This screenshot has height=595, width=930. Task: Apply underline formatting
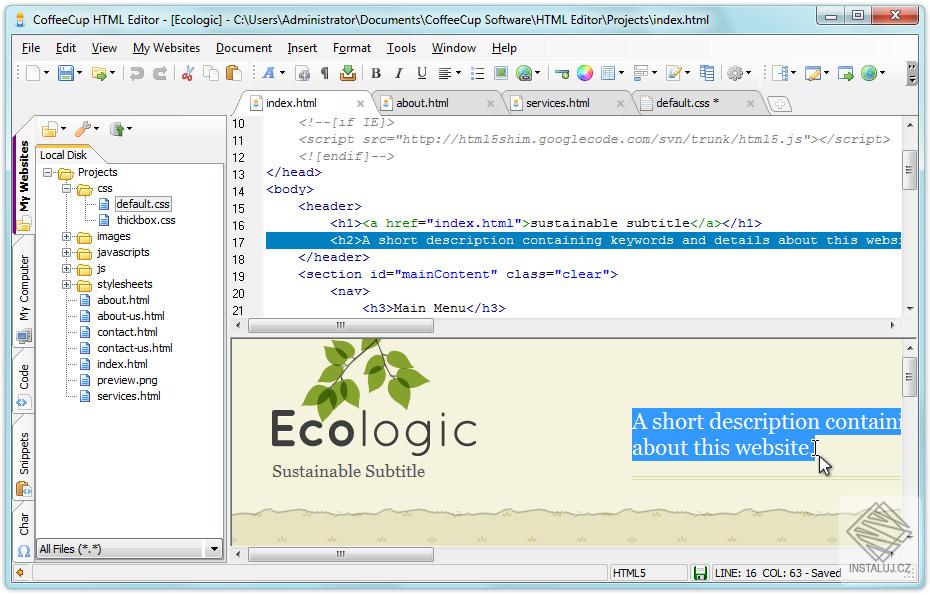pos(421,73)
